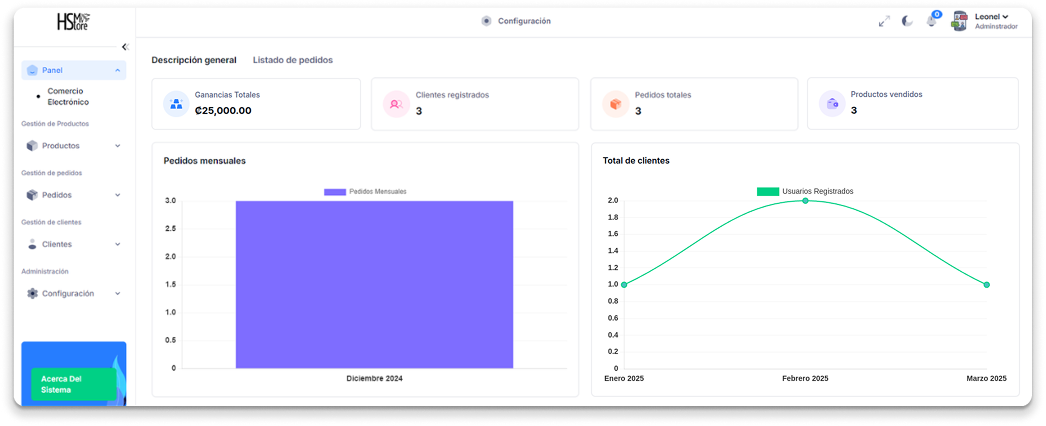Viewport: 1046px width, 426px height.
Task: Click the user profile avatar picture
Action: 959,21
